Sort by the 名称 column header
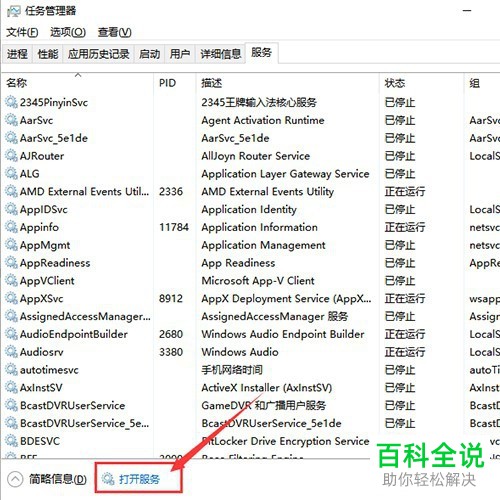 pyautogui.click(x=78, y=83)
